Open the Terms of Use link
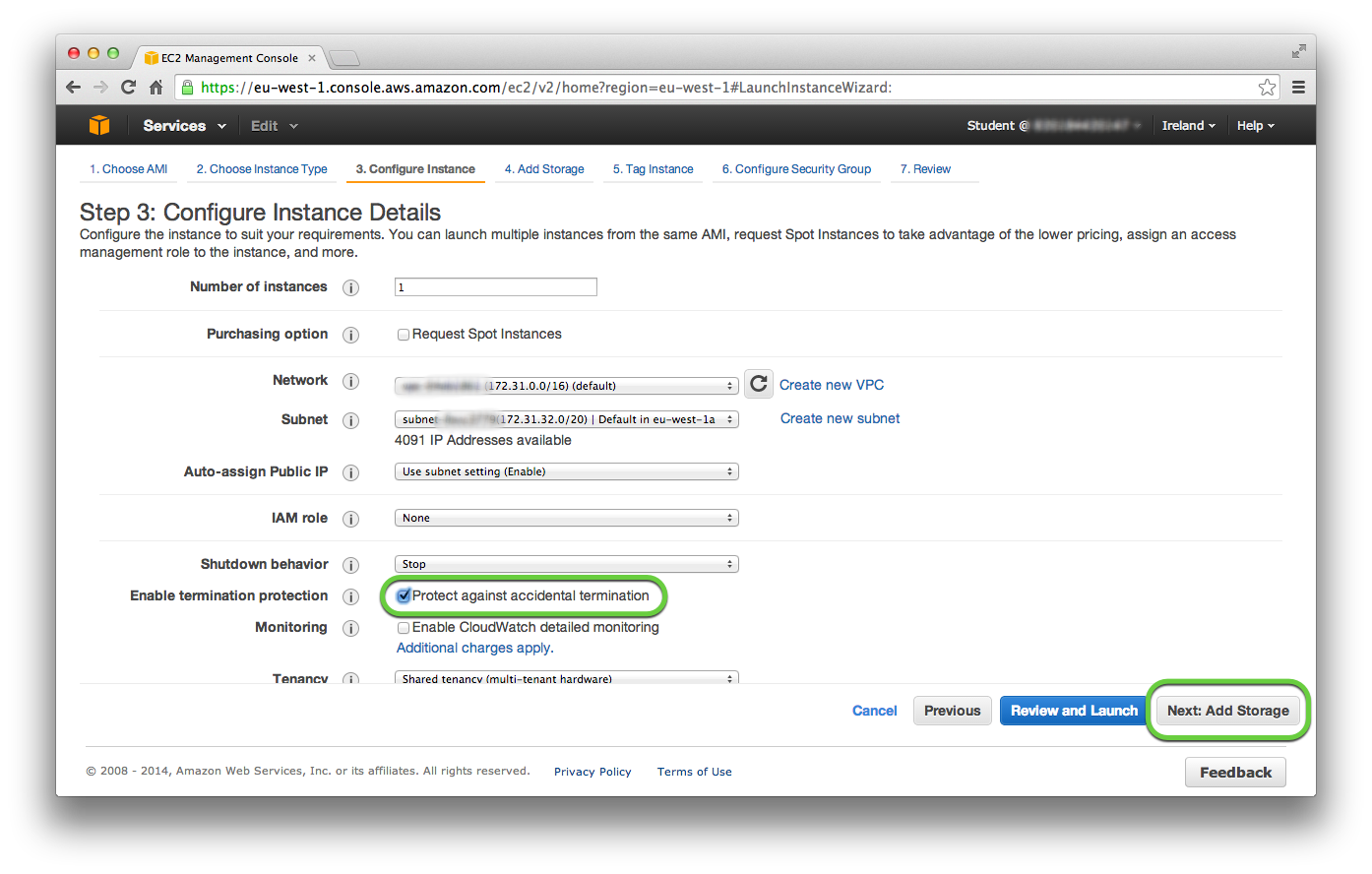This screenshot has width=1372, height=874. pos(695,772)
